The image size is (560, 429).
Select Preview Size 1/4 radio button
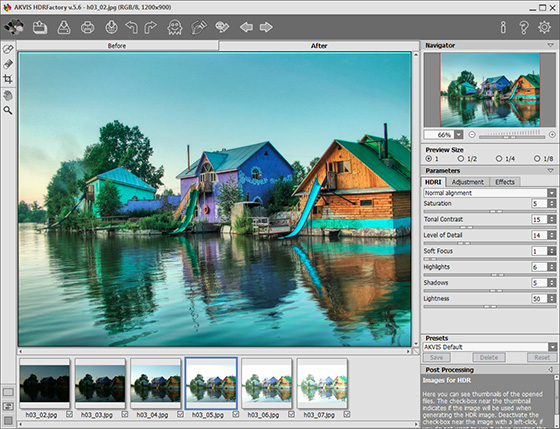pyautogui.click(x=499, y=159)
